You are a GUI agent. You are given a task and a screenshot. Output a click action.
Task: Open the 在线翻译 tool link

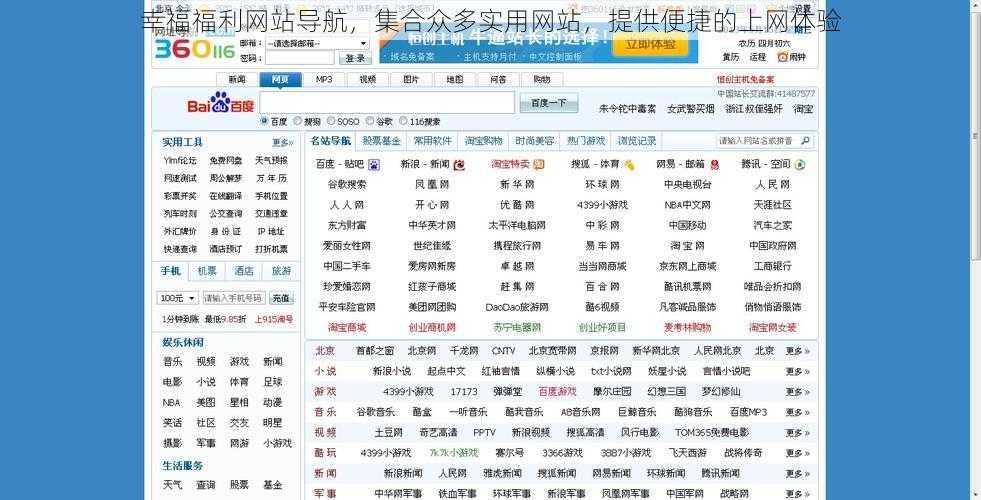coord(225,196)
